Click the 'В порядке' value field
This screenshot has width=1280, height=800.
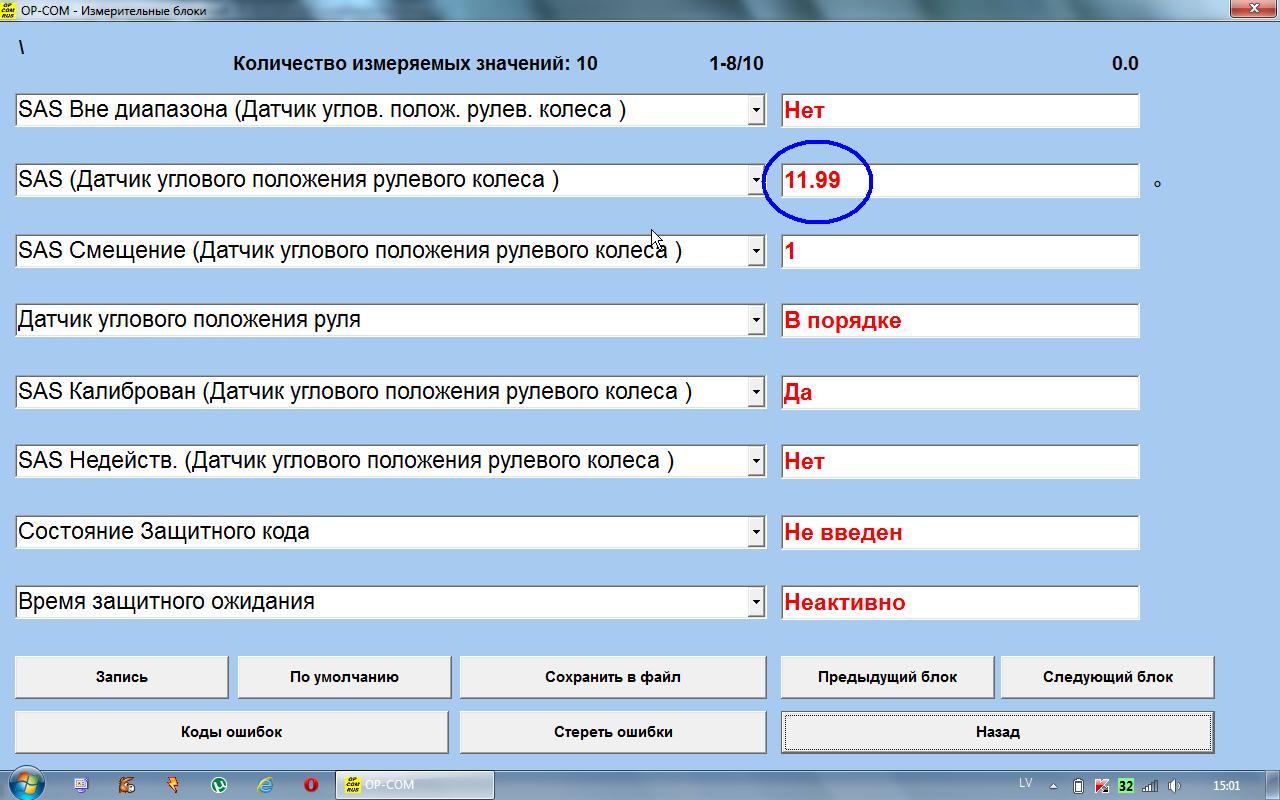[x=960, y=321]
